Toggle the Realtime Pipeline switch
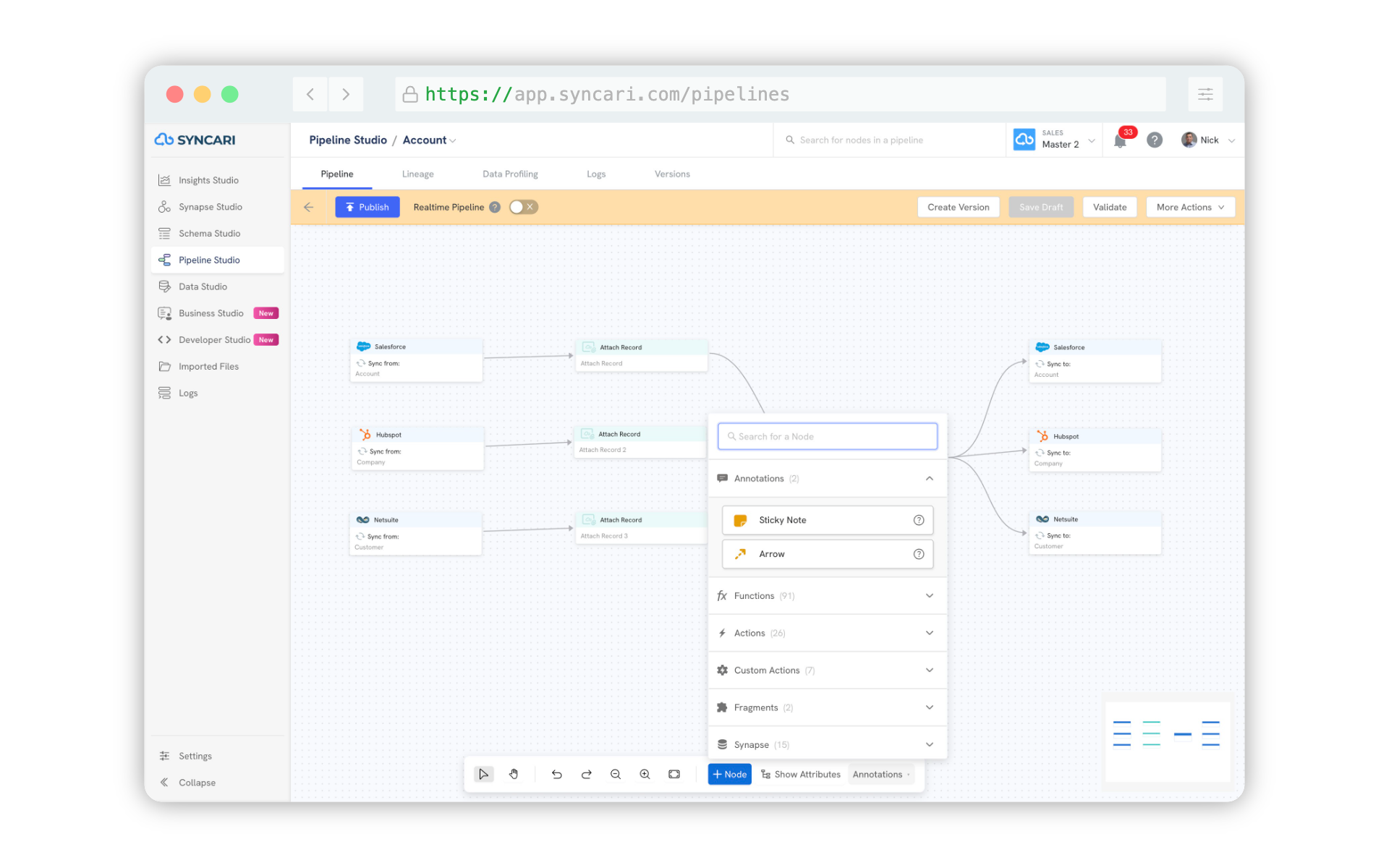 523,207
